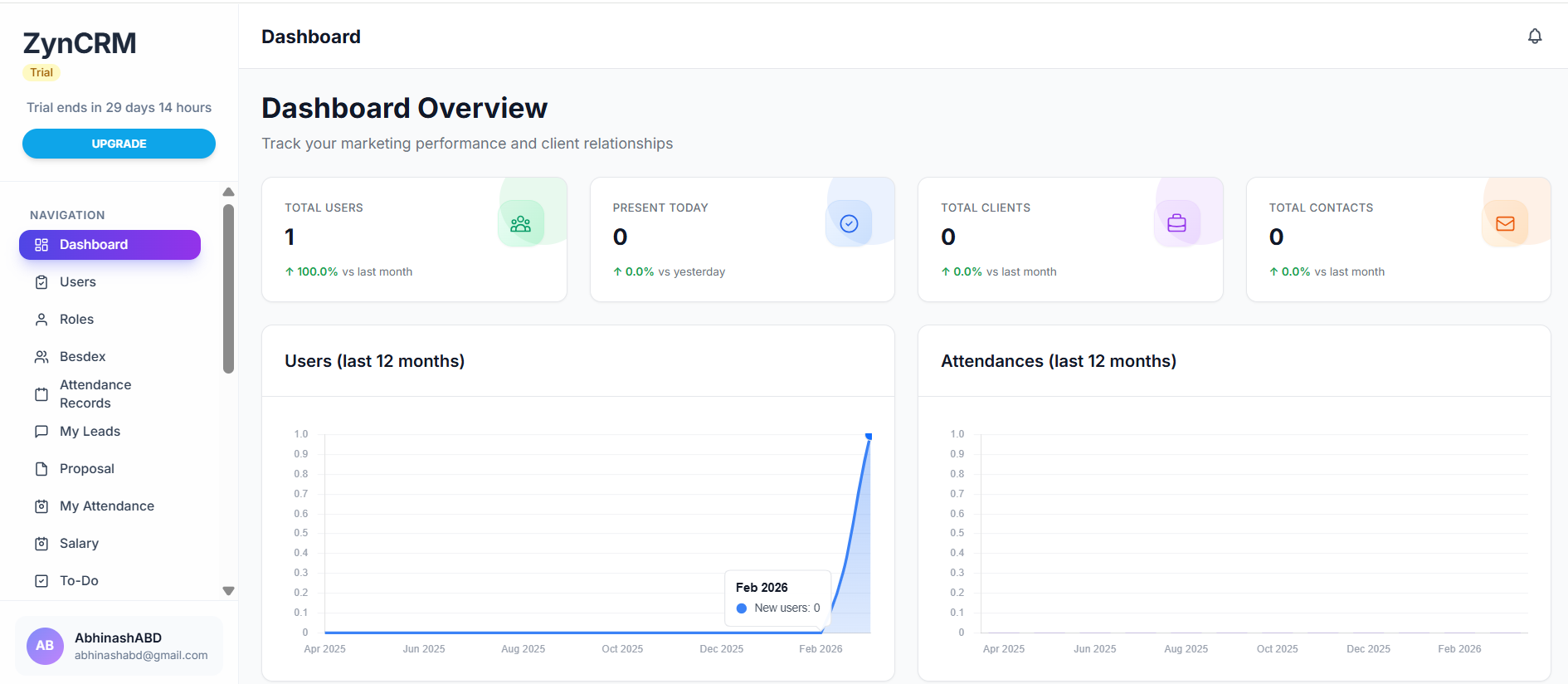Screen dimensions: 1568x684
Task: Click the Present Today checkmark icon
Action: (x=849, y=224)
